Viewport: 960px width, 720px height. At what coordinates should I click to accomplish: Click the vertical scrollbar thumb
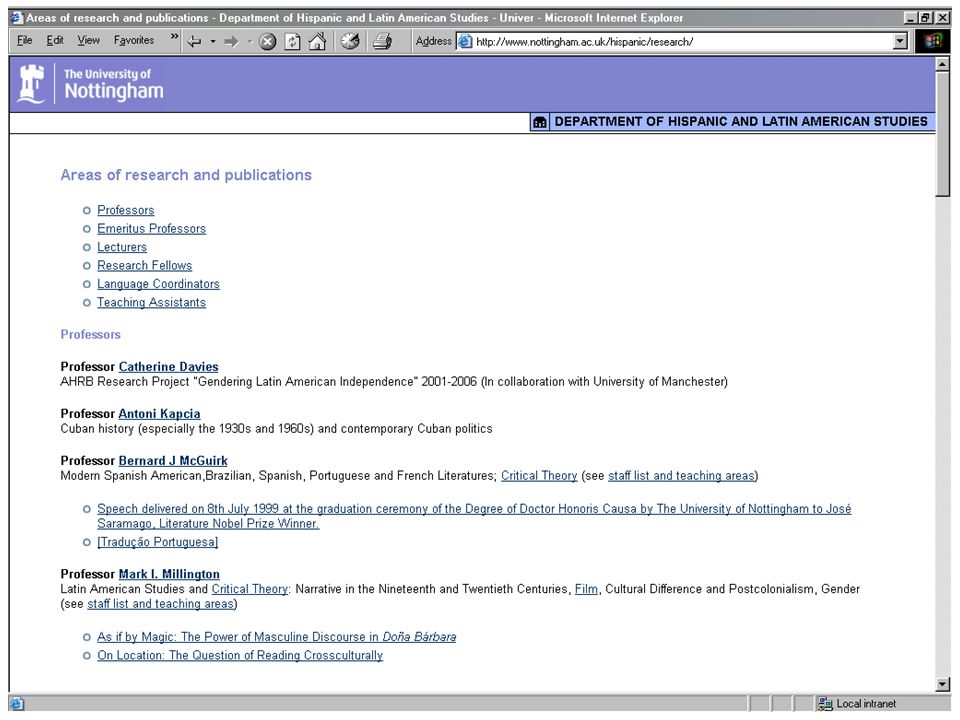click(x=943, y=134)
